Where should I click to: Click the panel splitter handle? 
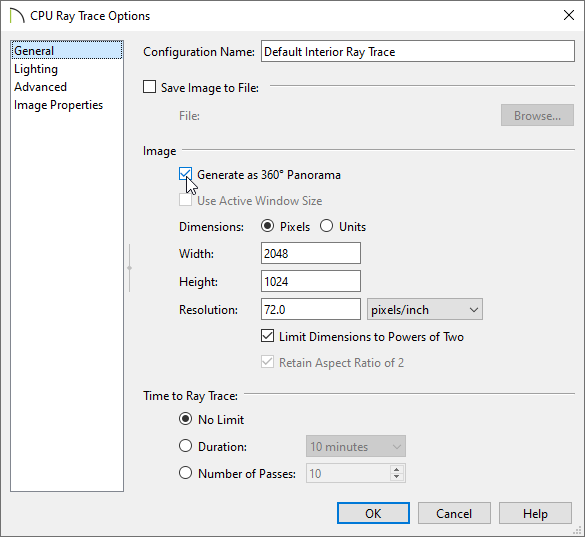(129, 268)
